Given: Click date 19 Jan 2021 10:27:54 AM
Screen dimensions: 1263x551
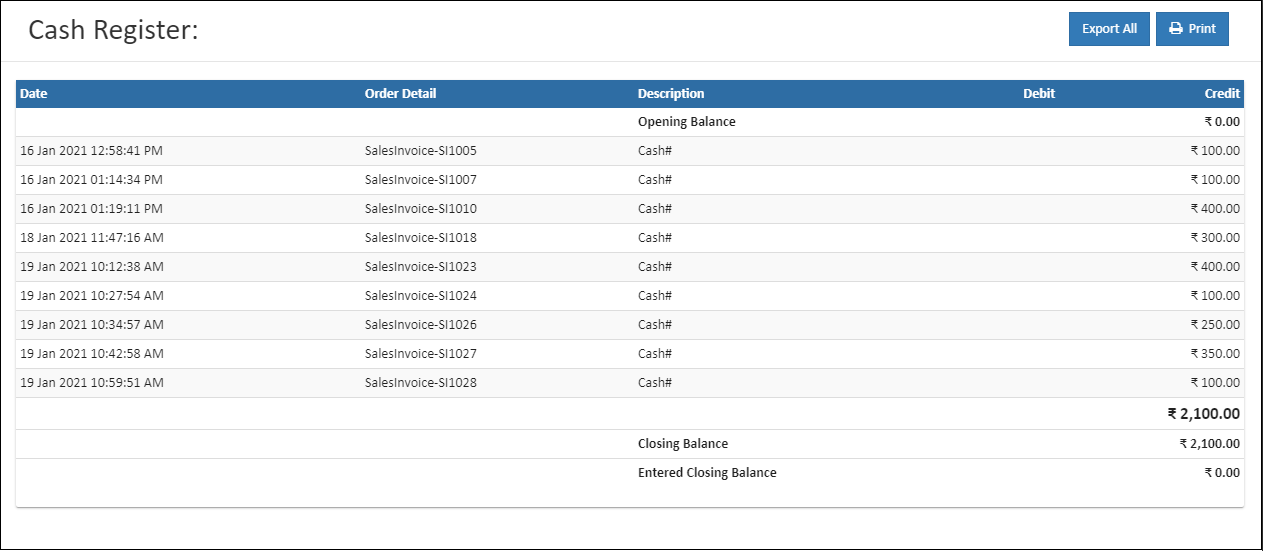Looking at the screenshot, I should (92, 296).
